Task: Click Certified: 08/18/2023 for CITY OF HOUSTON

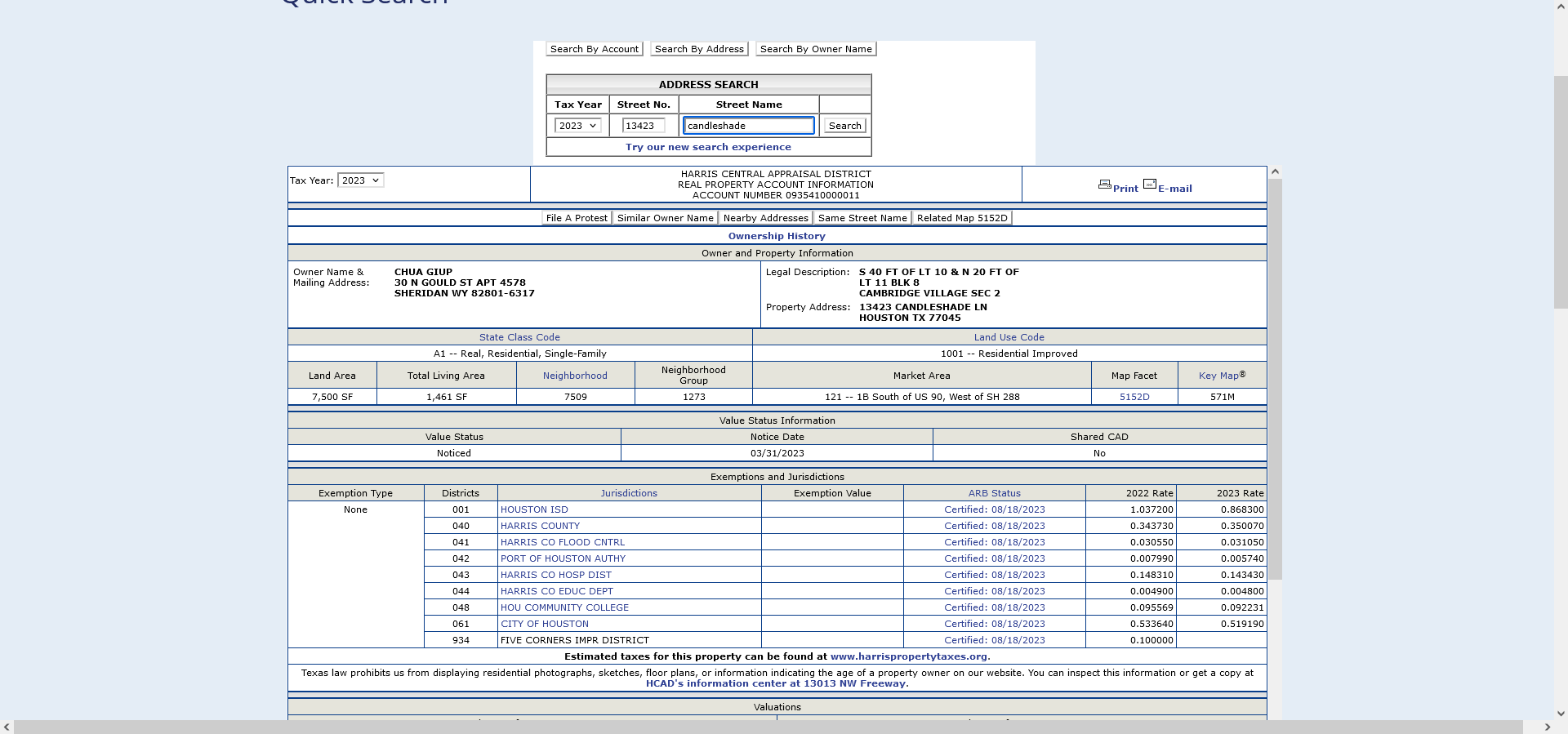Action: coord(995,624)
